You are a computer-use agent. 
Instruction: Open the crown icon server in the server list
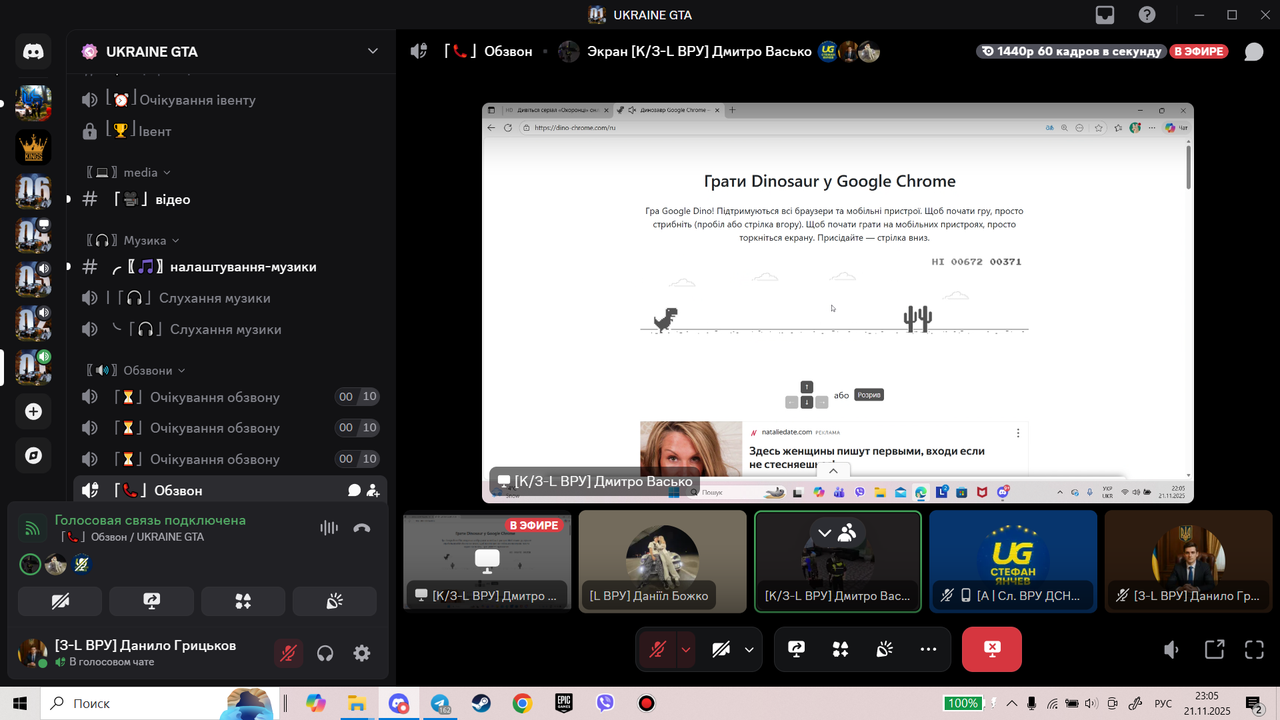[x=33, y=148]
